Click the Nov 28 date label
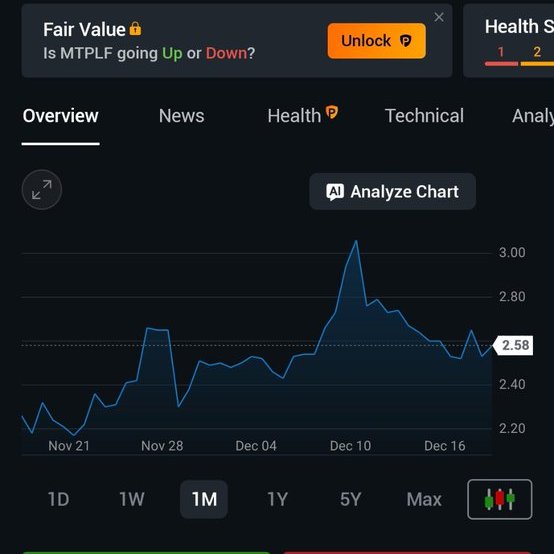 pyautogui.click(x=162, y=446)
